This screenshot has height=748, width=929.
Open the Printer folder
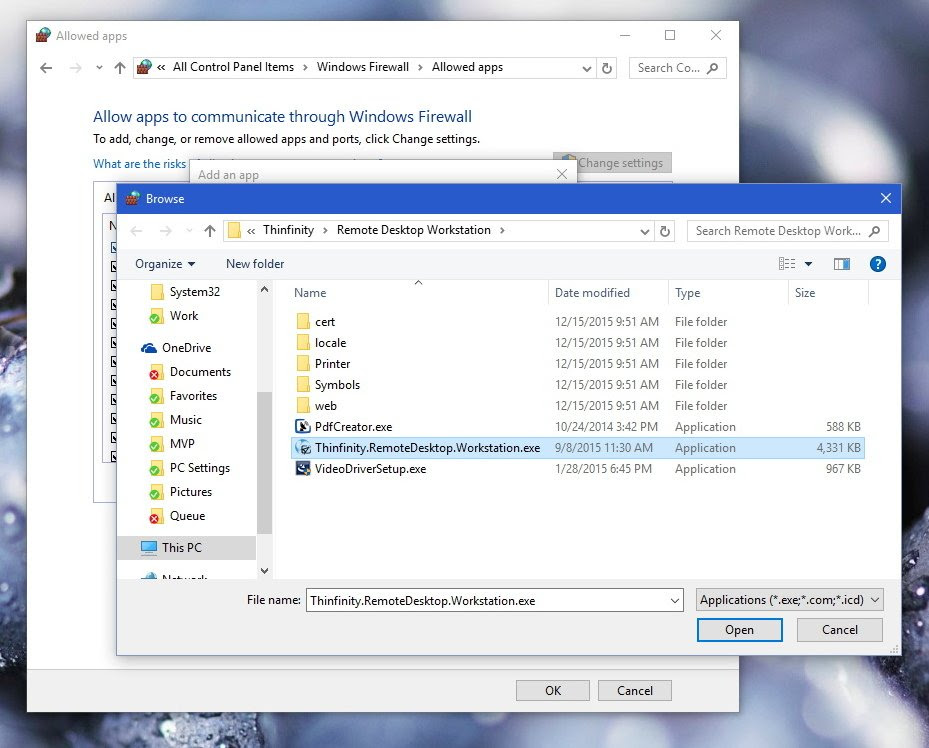(x=332, y=364)
